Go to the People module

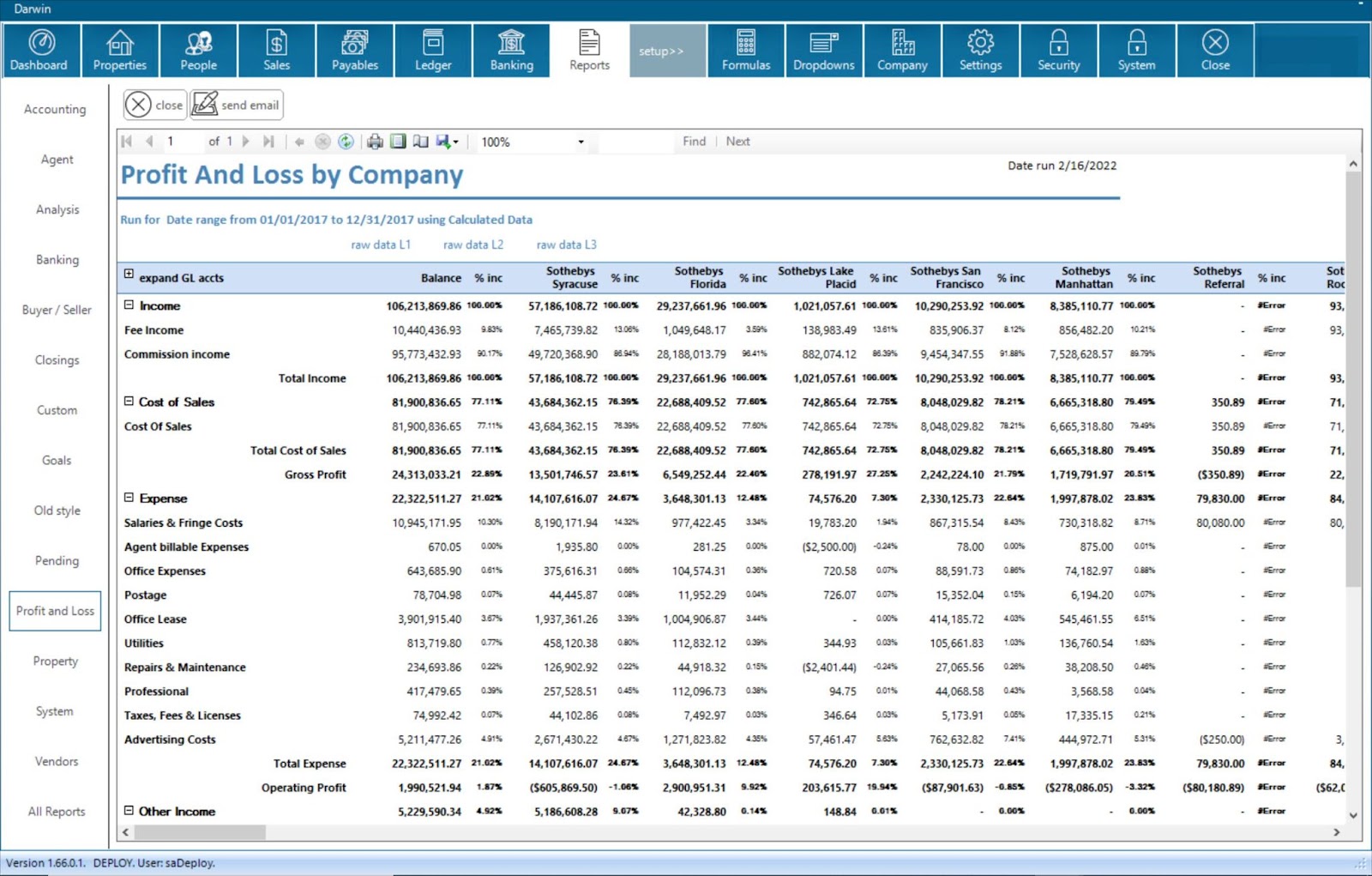[x=198, y=51]
